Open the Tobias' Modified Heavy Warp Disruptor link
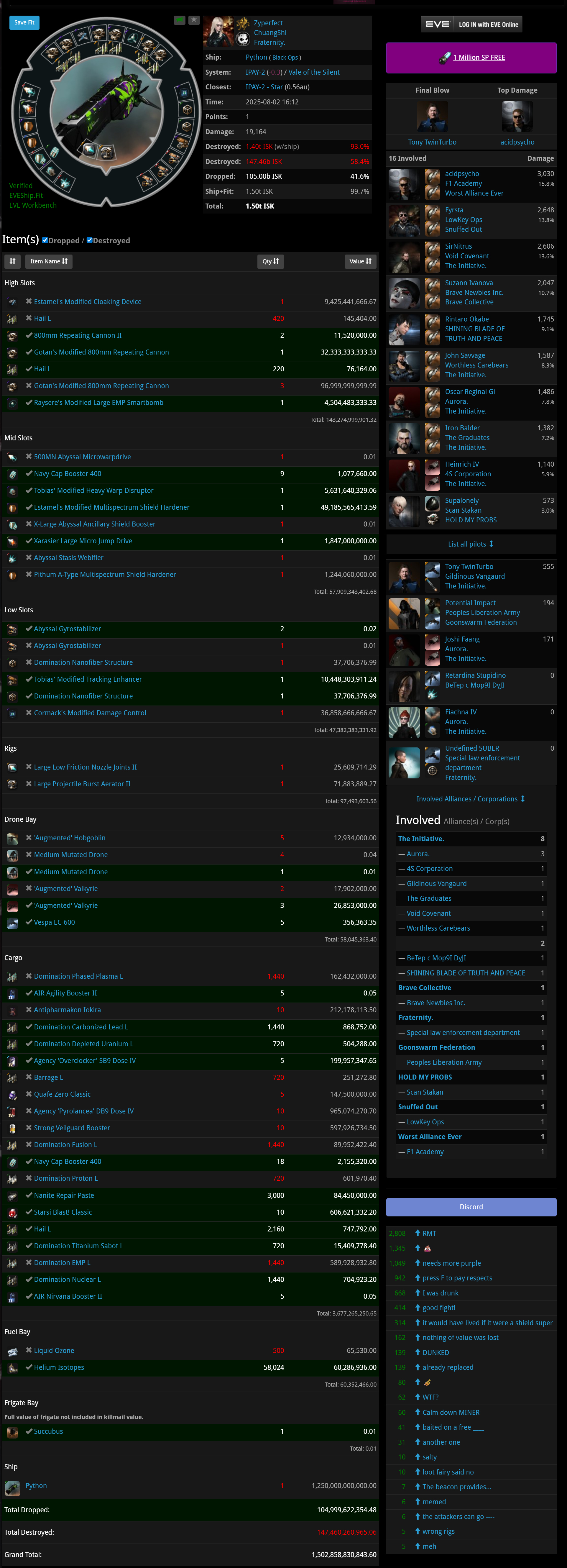The width and height of the screenshot is (567, 1568). 94,491
